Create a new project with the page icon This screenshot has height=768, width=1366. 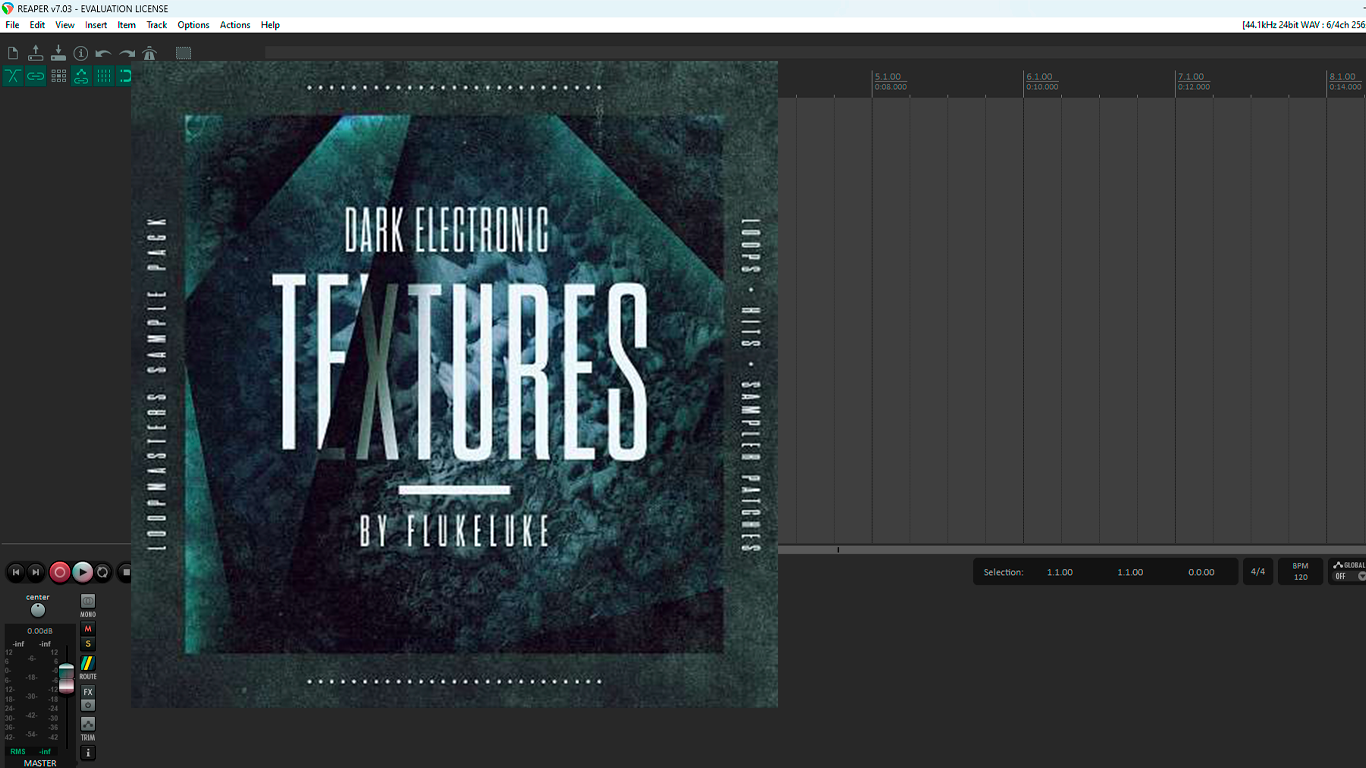(x=13, y=53)
